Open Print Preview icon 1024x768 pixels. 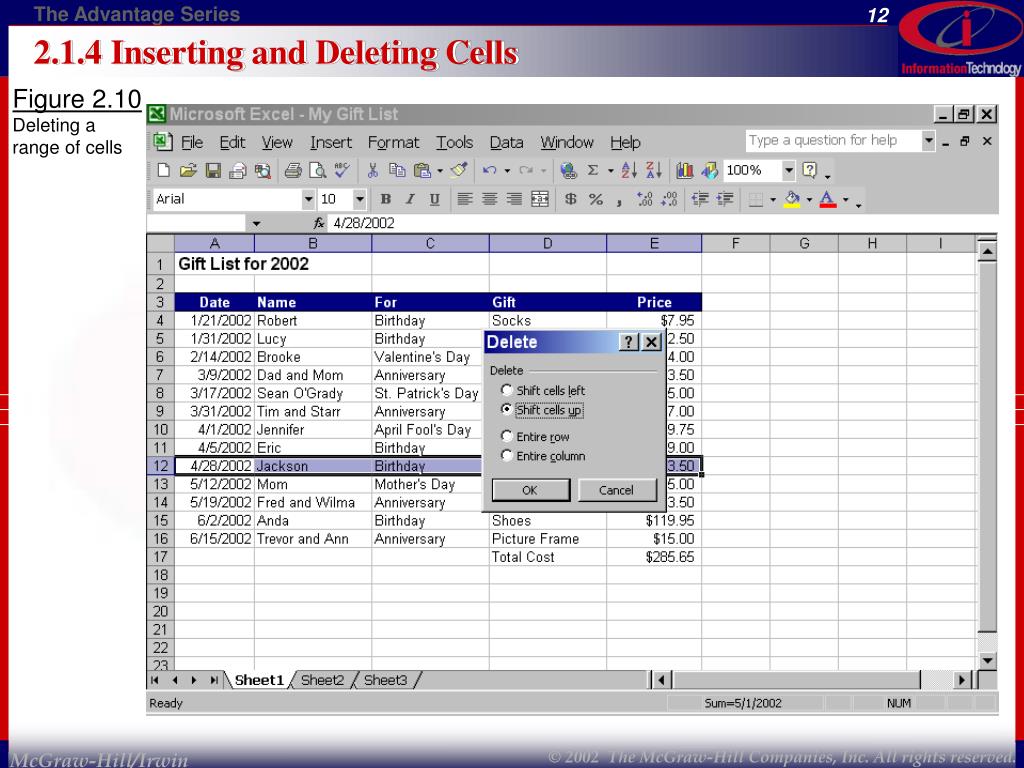317,170
